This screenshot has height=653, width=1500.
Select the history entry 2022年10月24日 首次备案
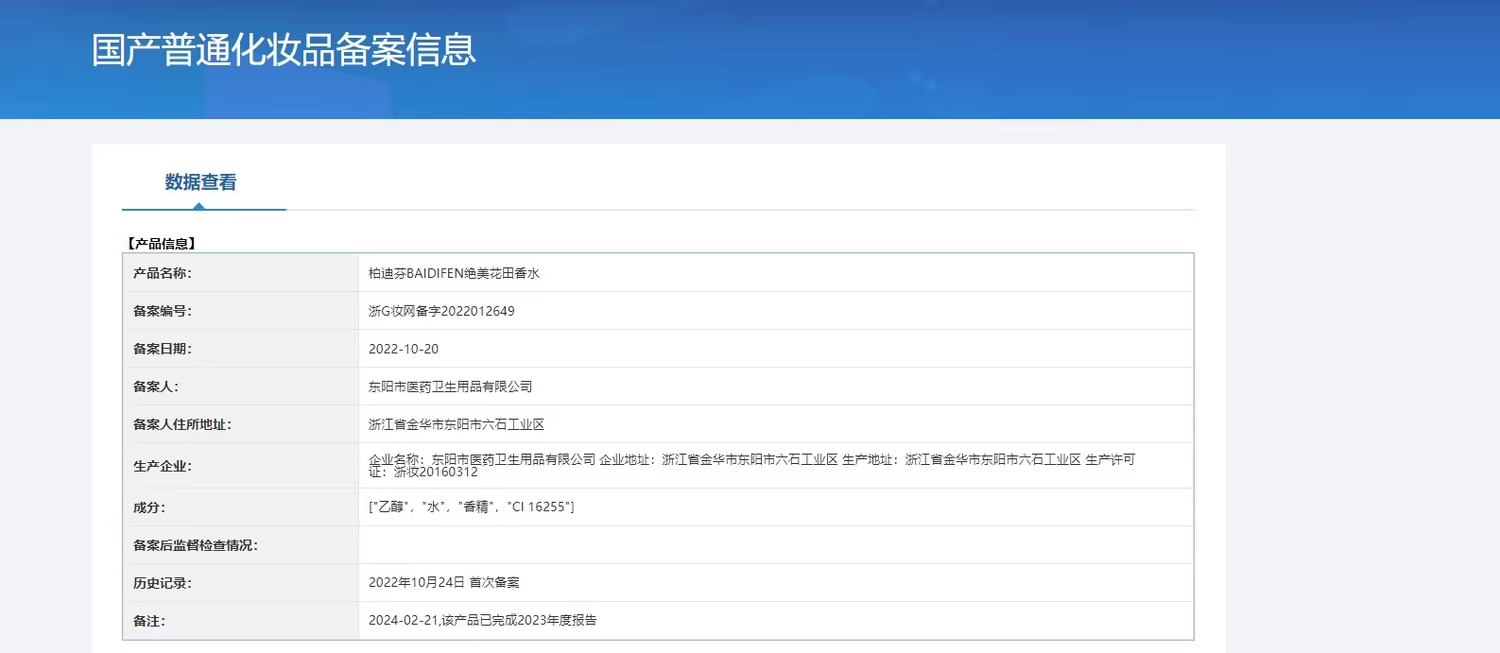click(443, 583)
